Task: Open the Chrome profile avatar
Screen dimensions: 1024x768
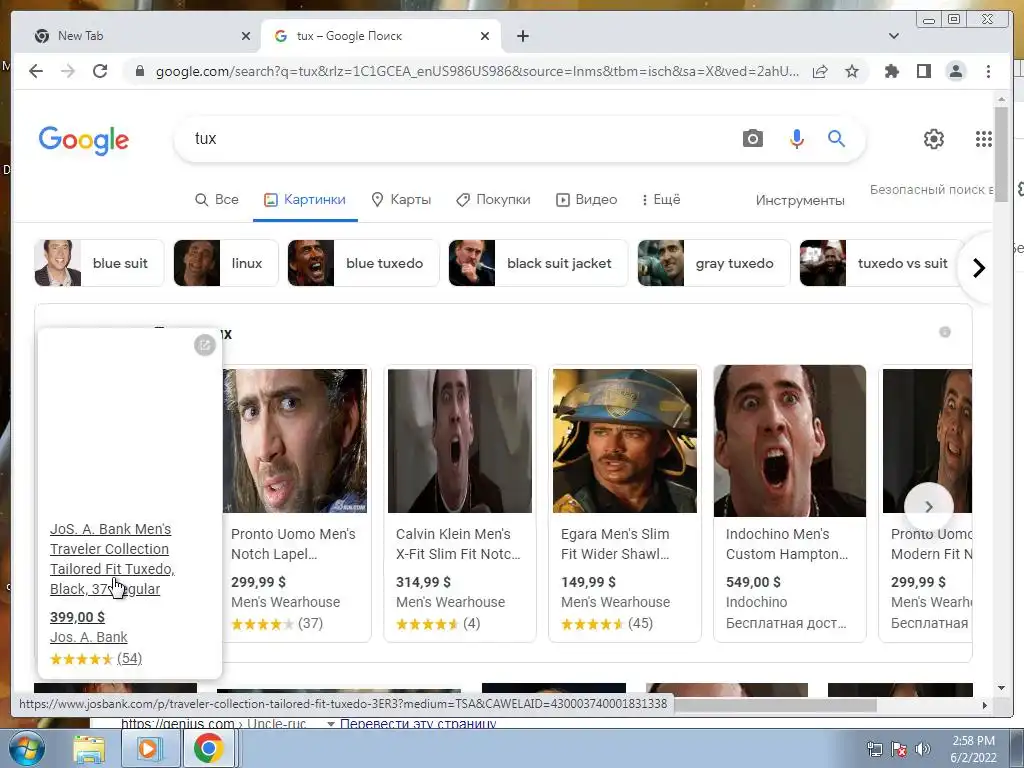Action: click(955, 71)
